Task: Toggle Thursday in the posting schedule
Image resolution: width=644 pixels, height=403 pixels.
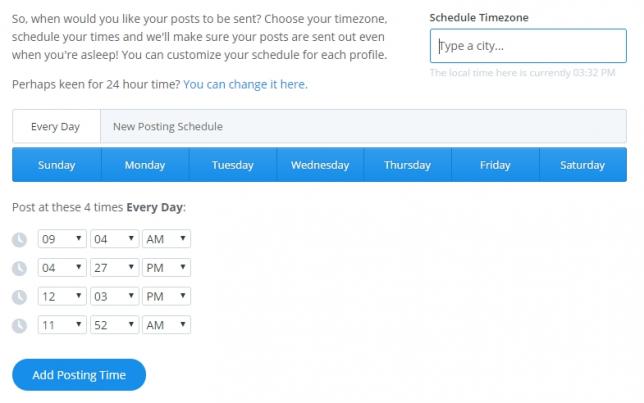Action: pos(407,165)
